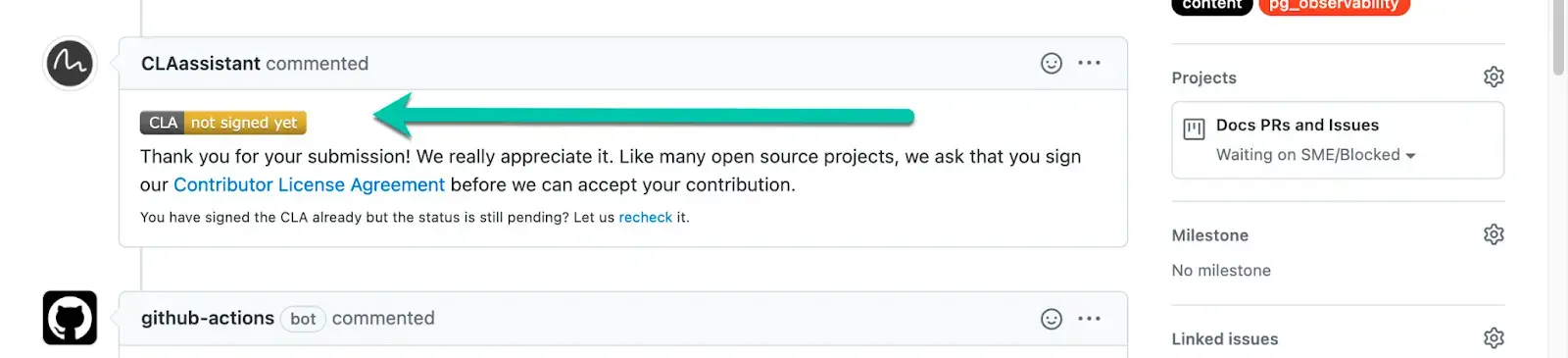Image resolution: width=1568 pixels, height=358 pixels.
Task: Open the Milestone settings gear
Action: (1494, 234)
